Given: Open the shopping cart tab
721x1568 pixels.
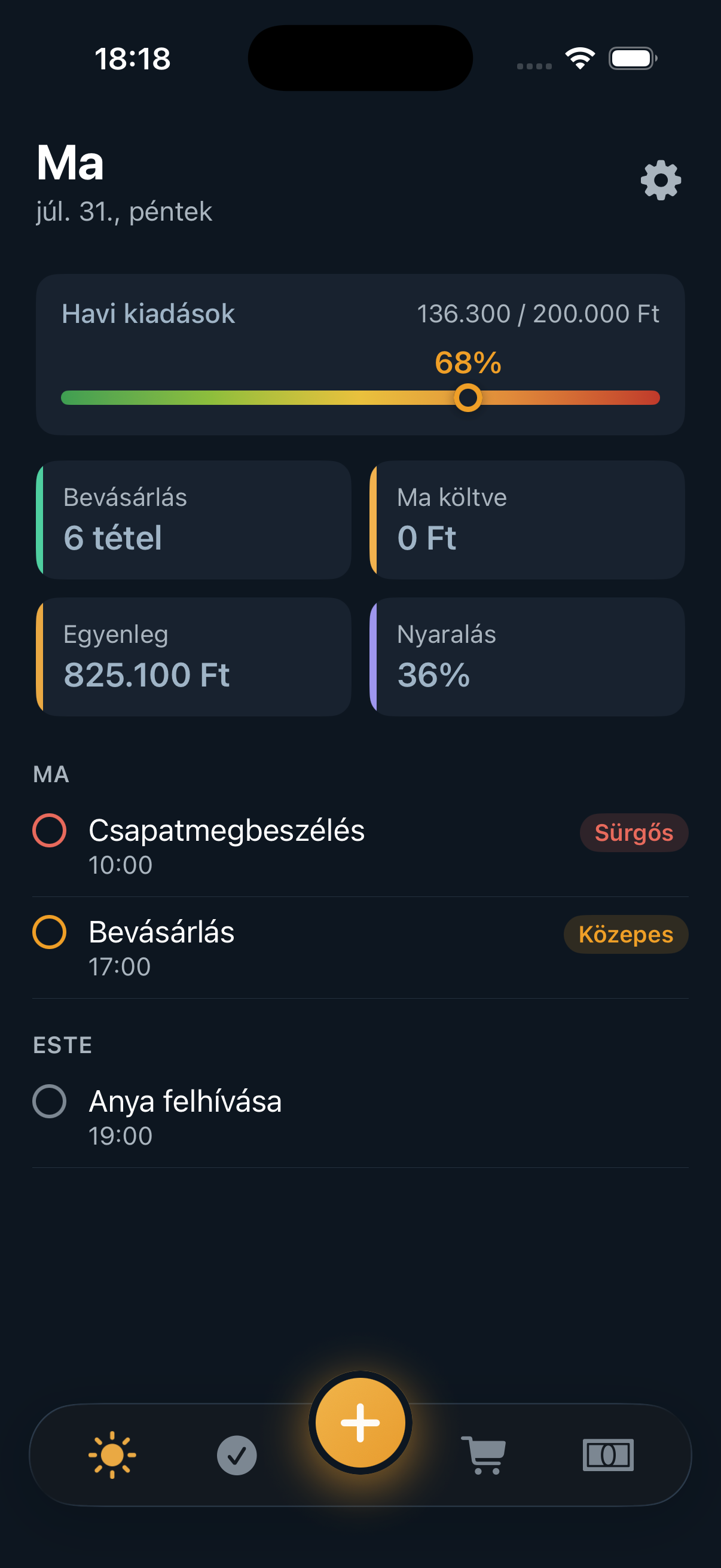Looking at the screenshot, I should pyautogui.click(x=484, y=1455).
